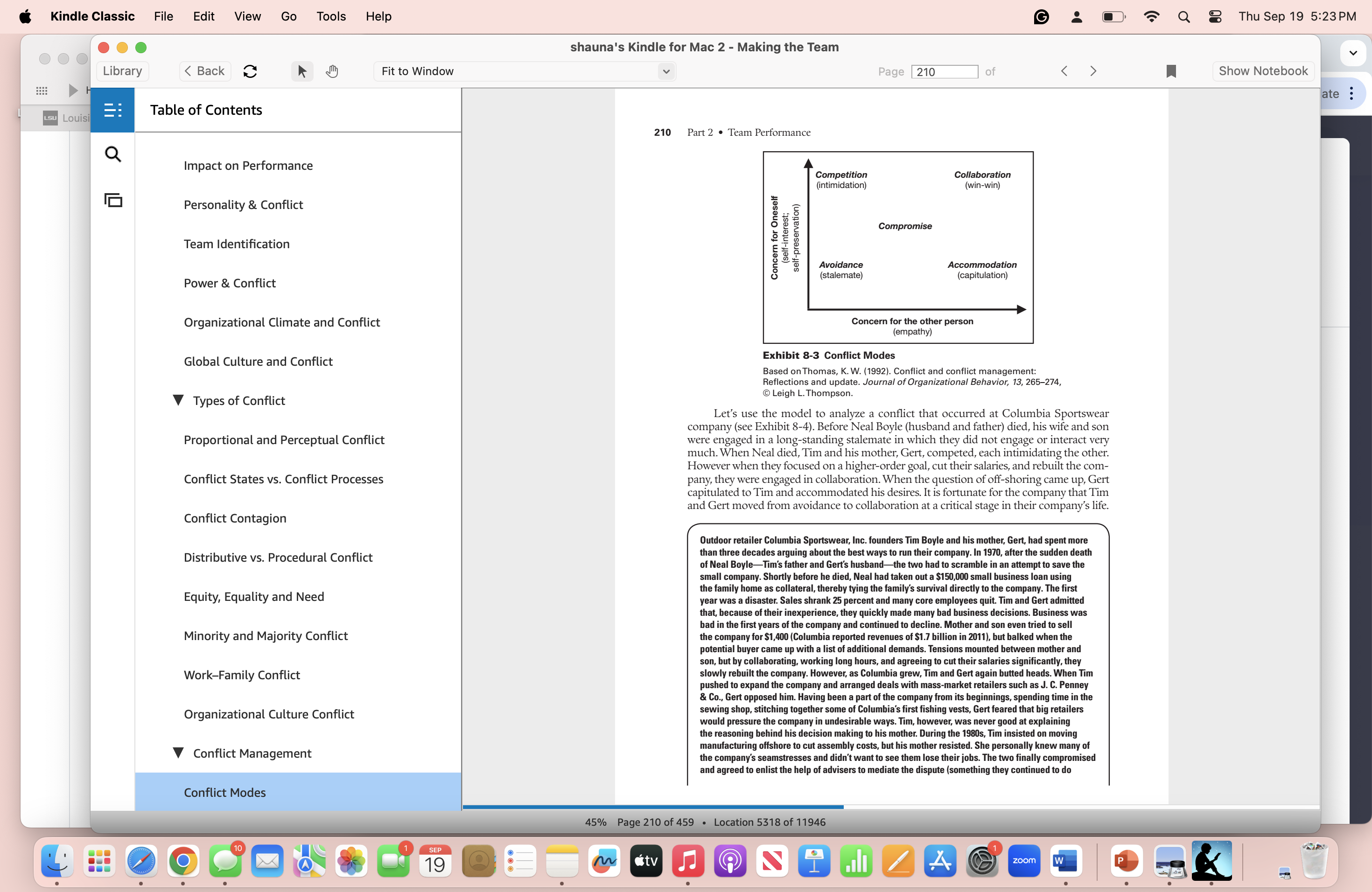The image size is (1372, 892).
Task: Click the sync refresh icon
Action: click(x=250, y=71)
